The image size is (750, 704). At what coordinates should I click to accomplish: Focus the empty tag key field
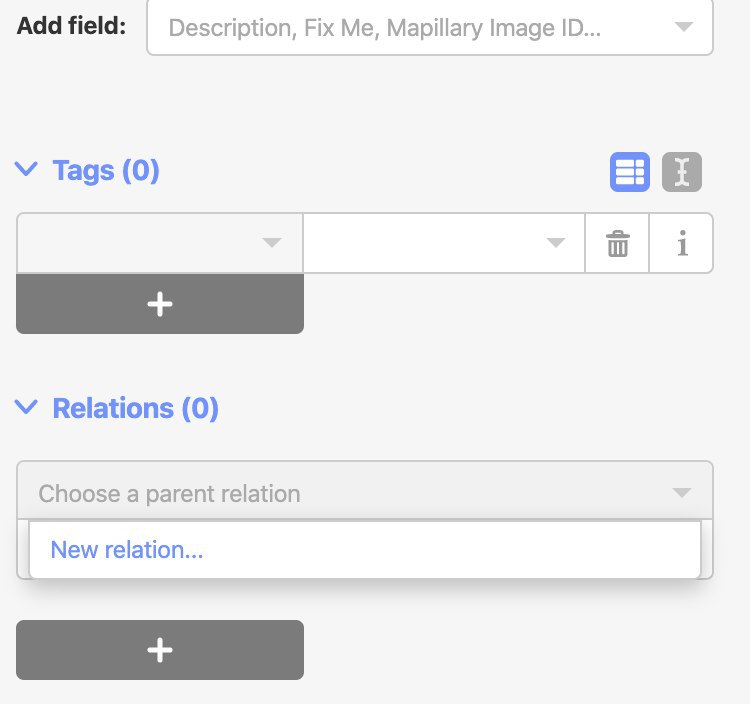pyautogui.click(x=160, y=243)
